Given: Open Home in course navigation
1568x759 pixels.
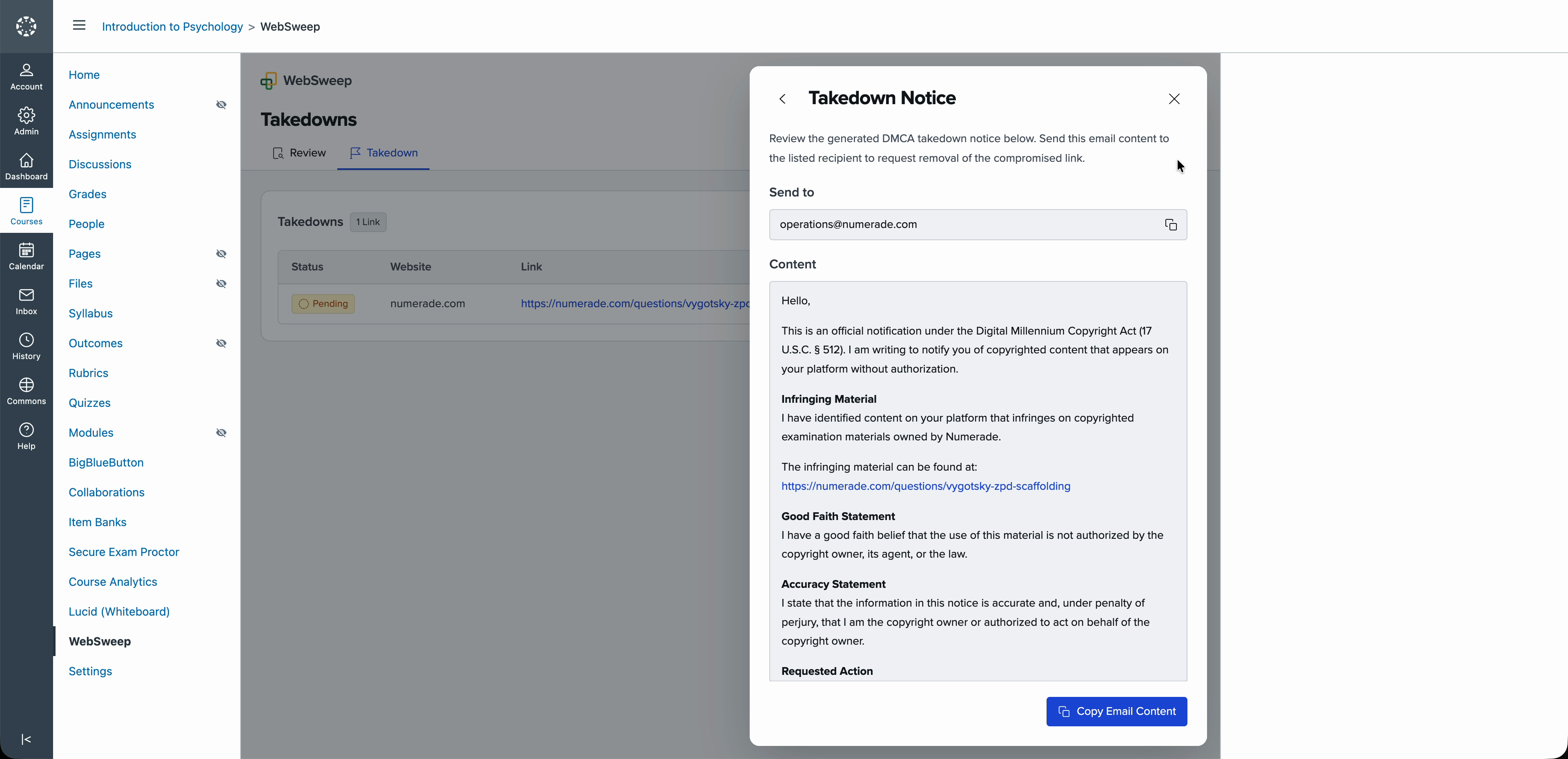Looking at the screenshot, I should click(x=84, y=75).
